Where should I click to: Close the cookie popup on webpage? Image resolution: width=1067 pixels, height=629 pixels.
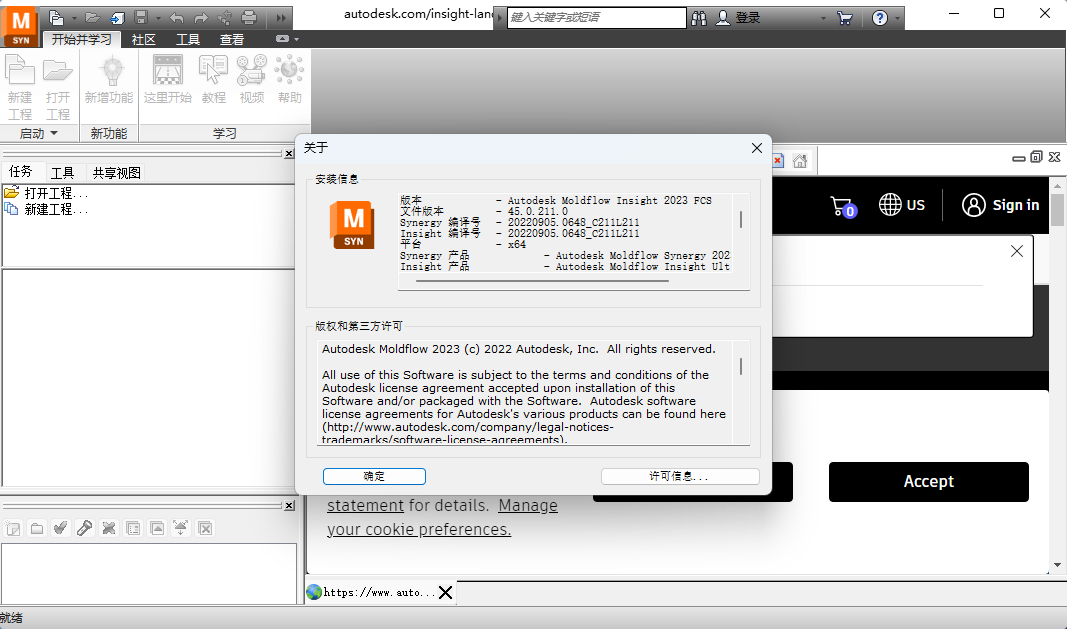[1017, 251]
